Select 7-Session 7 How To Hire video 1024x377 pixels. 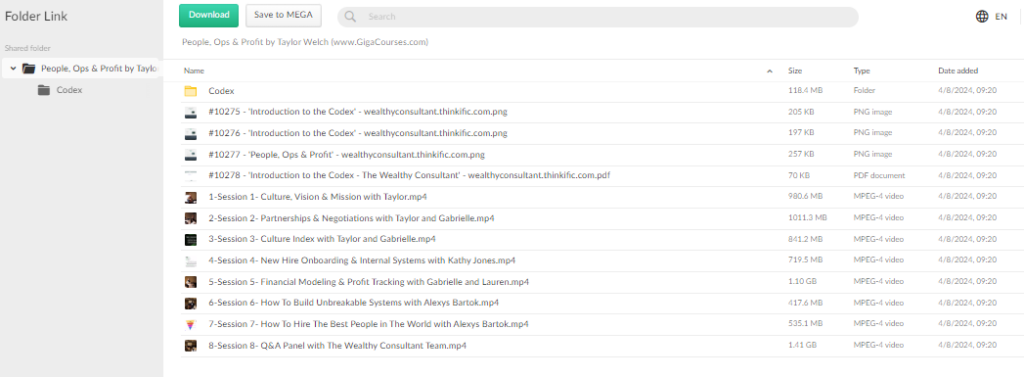368,324
